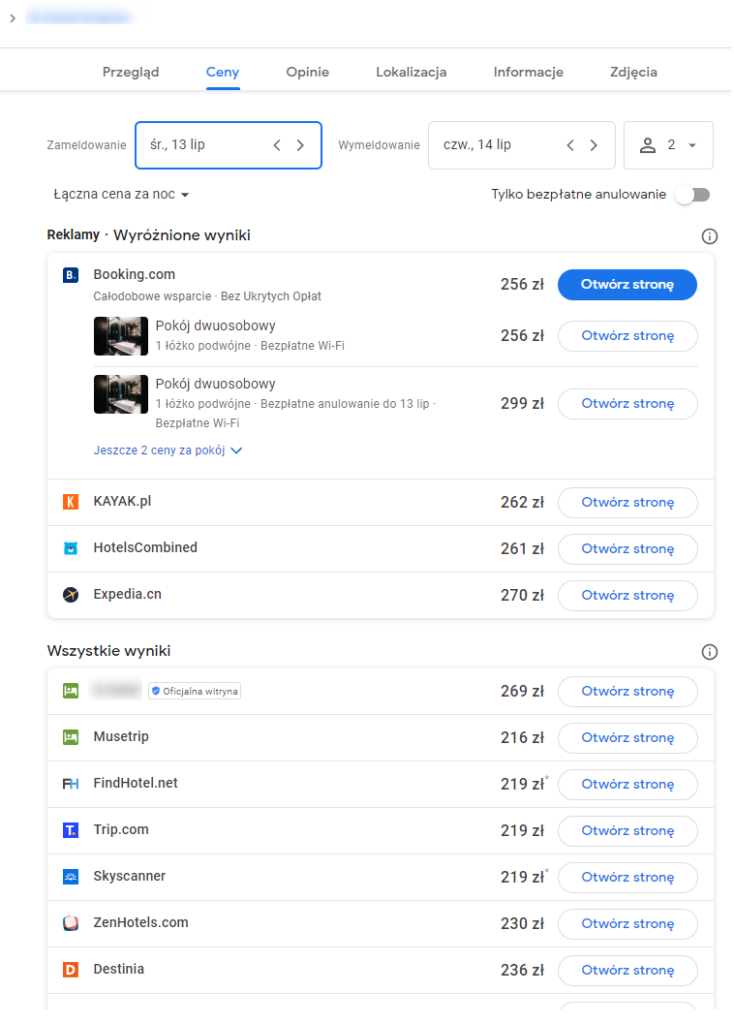Image resolution: width=734 pixels, height=1024 pixels.
Task: Click the HotelsCombined provider name
Action: click(145, 547)
